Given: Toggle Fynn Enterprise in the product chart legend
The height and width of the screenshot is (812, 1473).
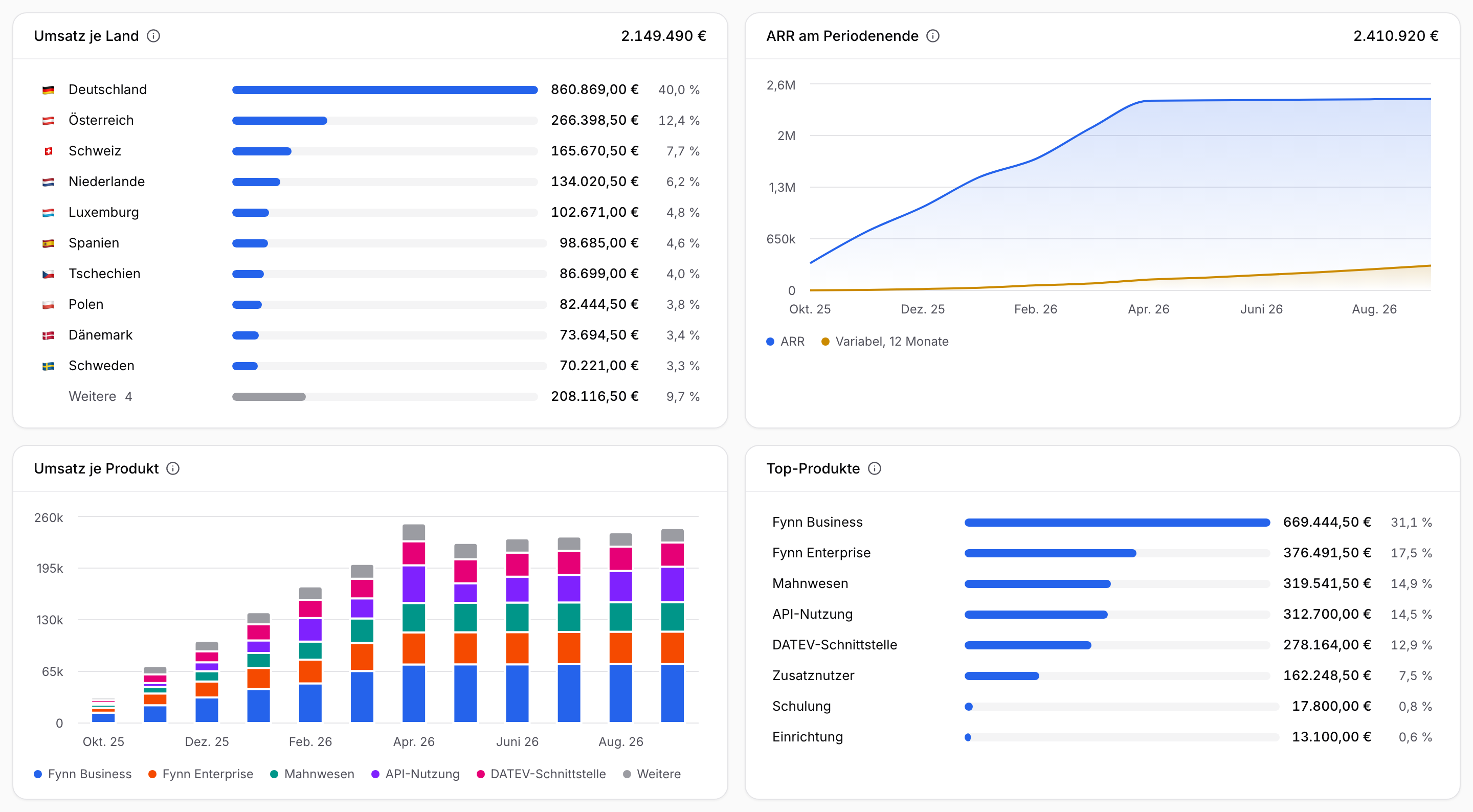Looking at the screenshot, I should point(200,774).
